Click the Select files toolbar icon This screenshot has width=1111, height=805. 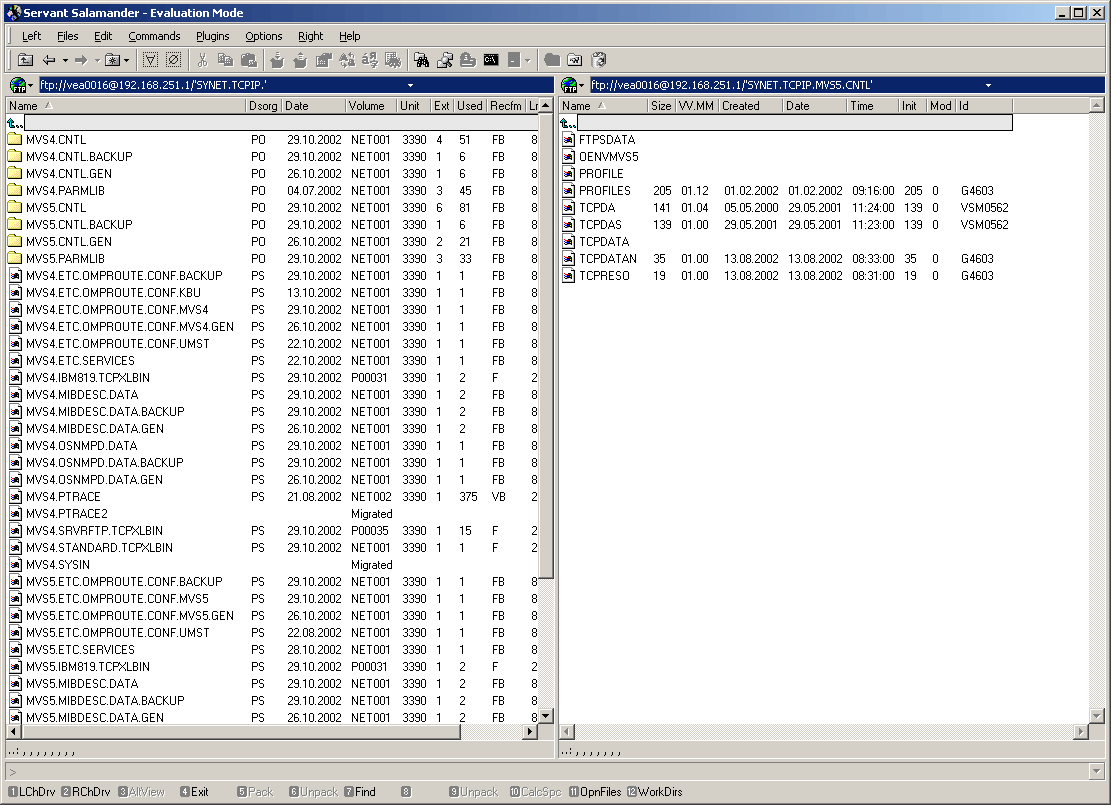(150, 60)
